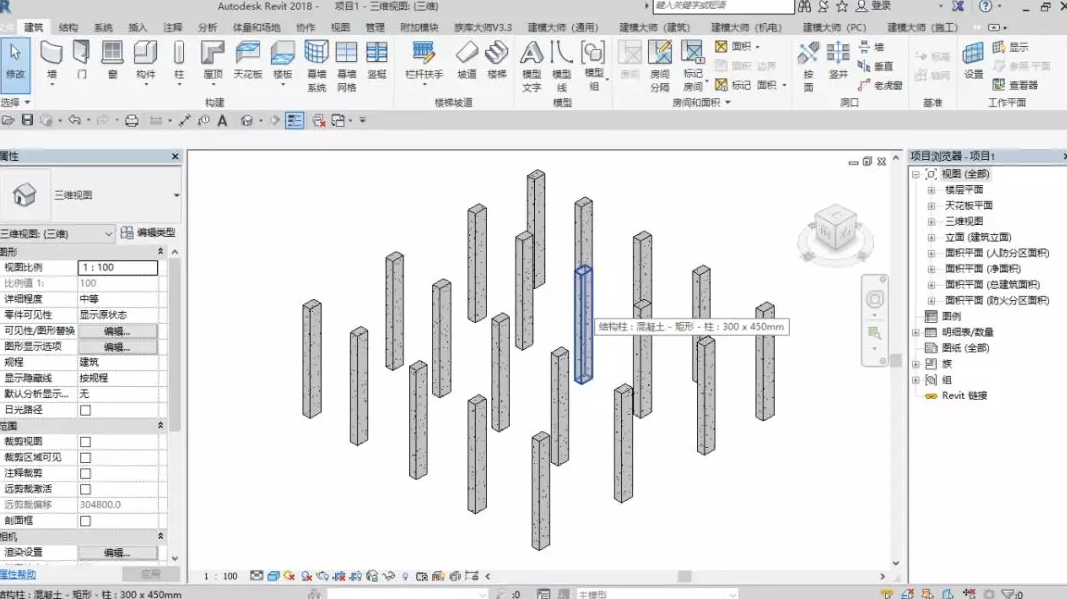Select the 幕墙网格 (Curtain Grid) tool

coord(346,65)
